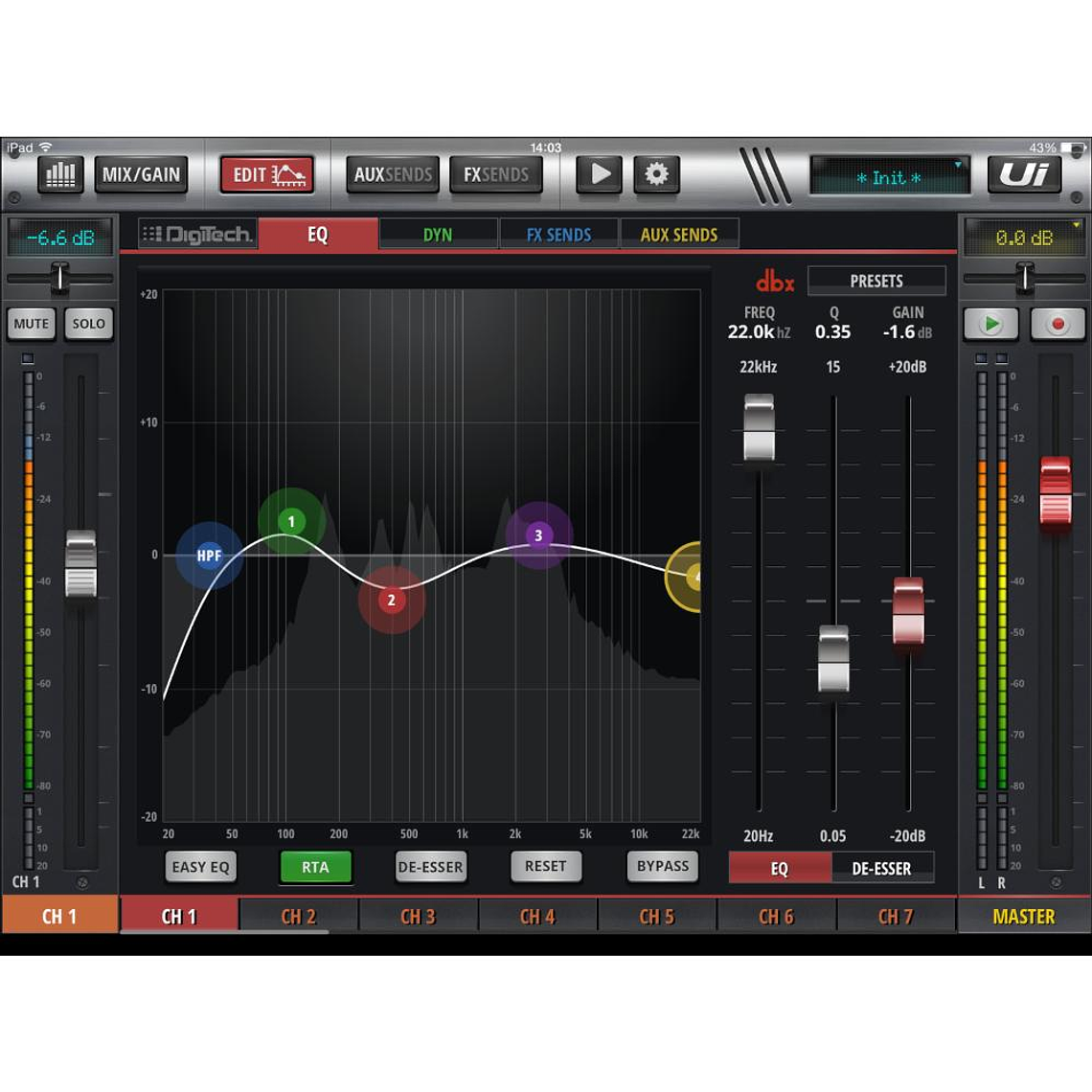Select EQ band 2 node on the graph
Viewport: 1092px width, 1092px height.
390,599
